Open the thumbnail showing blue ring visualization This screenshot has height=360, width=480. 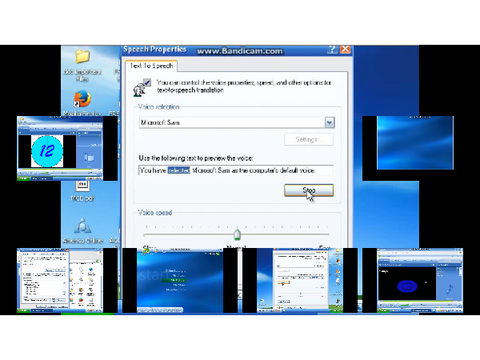tap(420, 281)
